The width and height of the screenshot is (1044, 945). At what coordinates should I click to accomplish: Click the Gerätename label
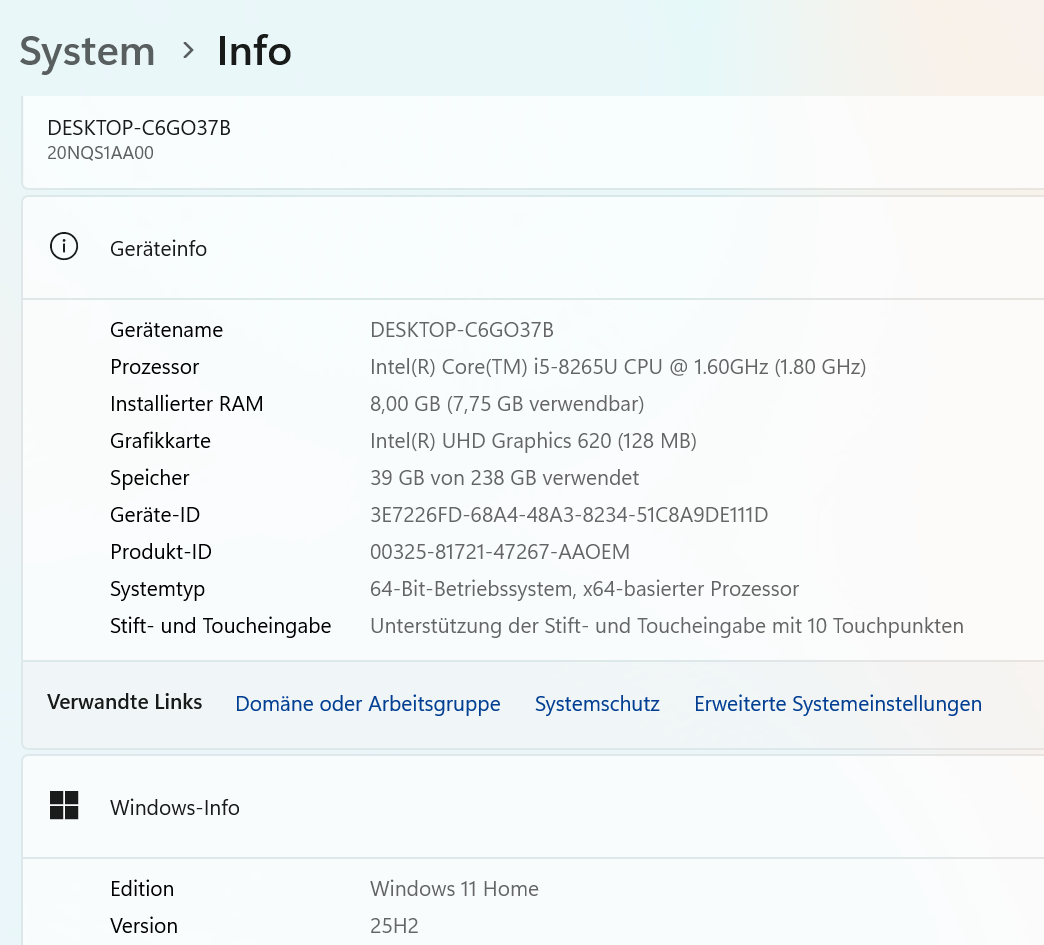tap(166, 330)
